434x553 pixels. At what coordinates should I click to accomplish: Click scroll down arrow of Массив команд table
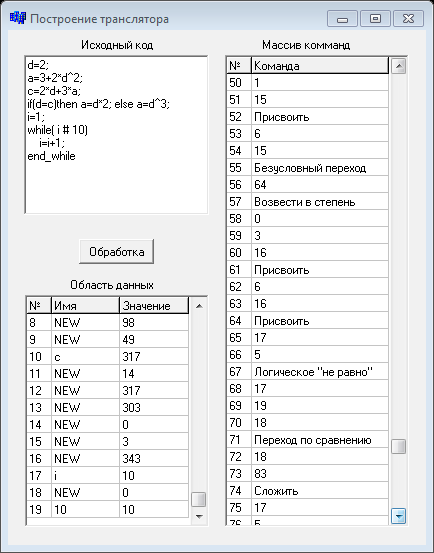[398, 516]
